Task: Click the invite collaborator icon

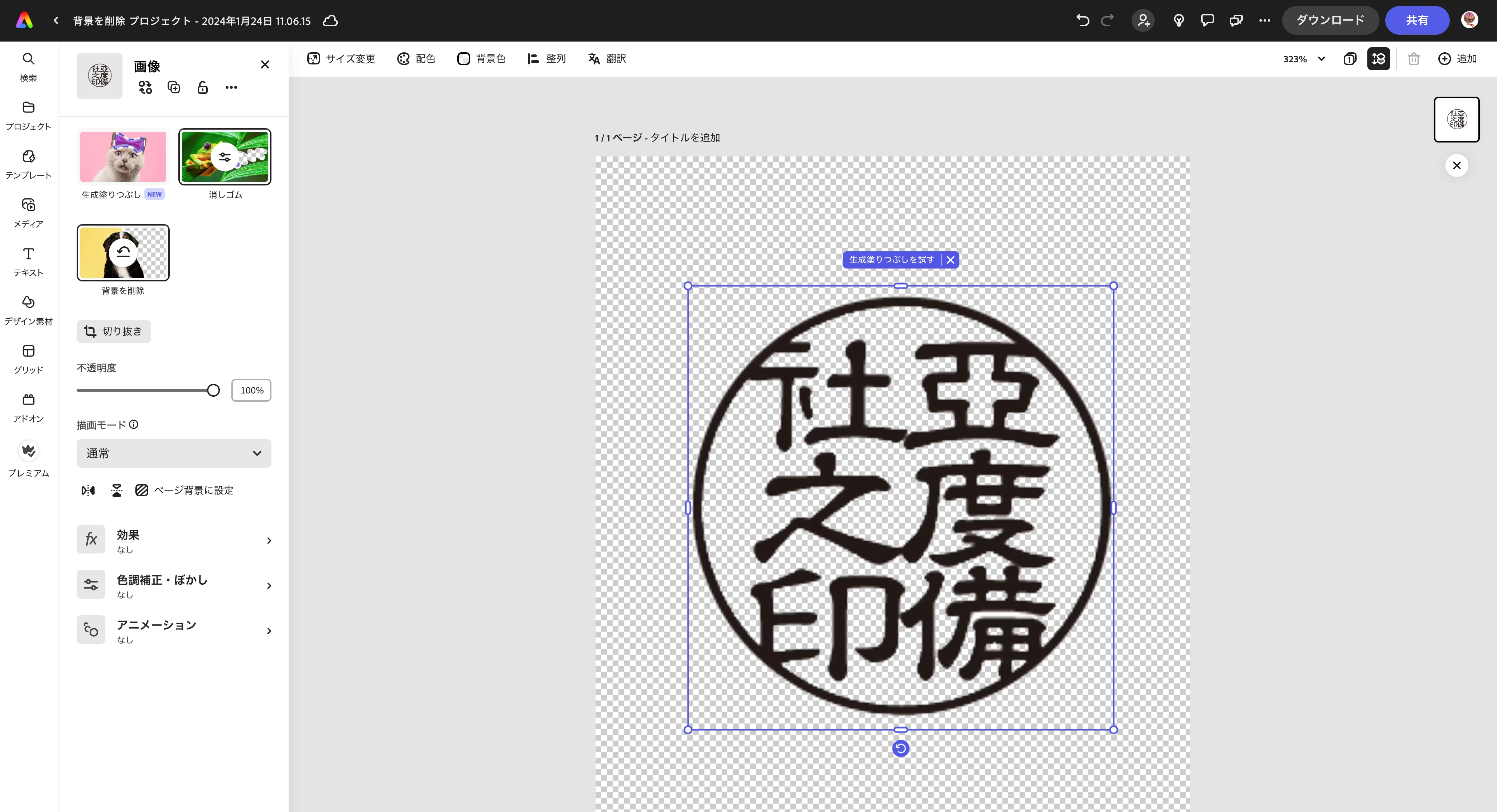Action: pos(1143,20)
